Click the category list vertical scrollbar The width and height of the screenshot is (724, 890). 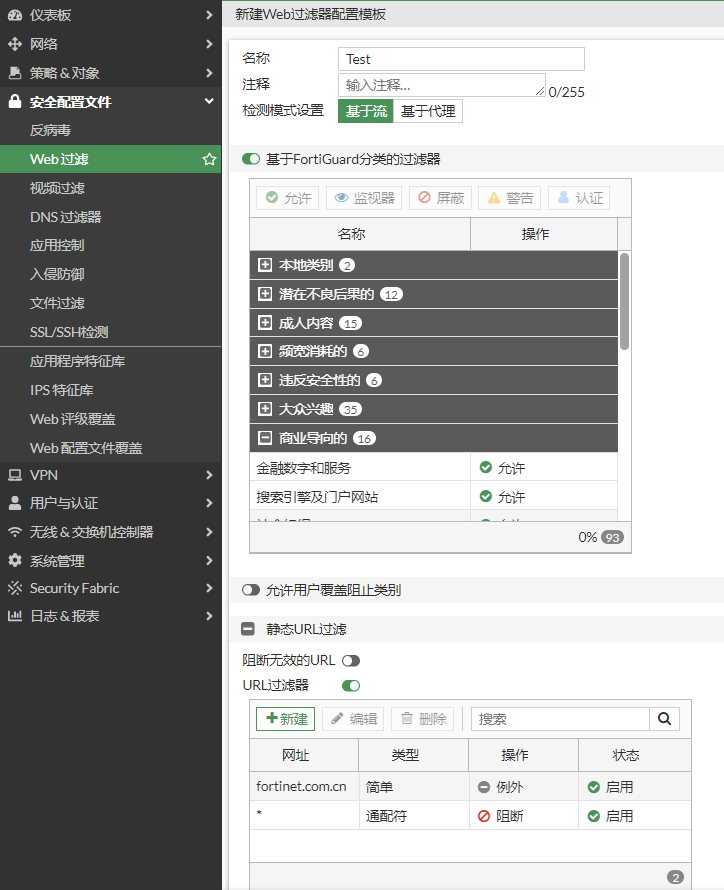[624, 300]
